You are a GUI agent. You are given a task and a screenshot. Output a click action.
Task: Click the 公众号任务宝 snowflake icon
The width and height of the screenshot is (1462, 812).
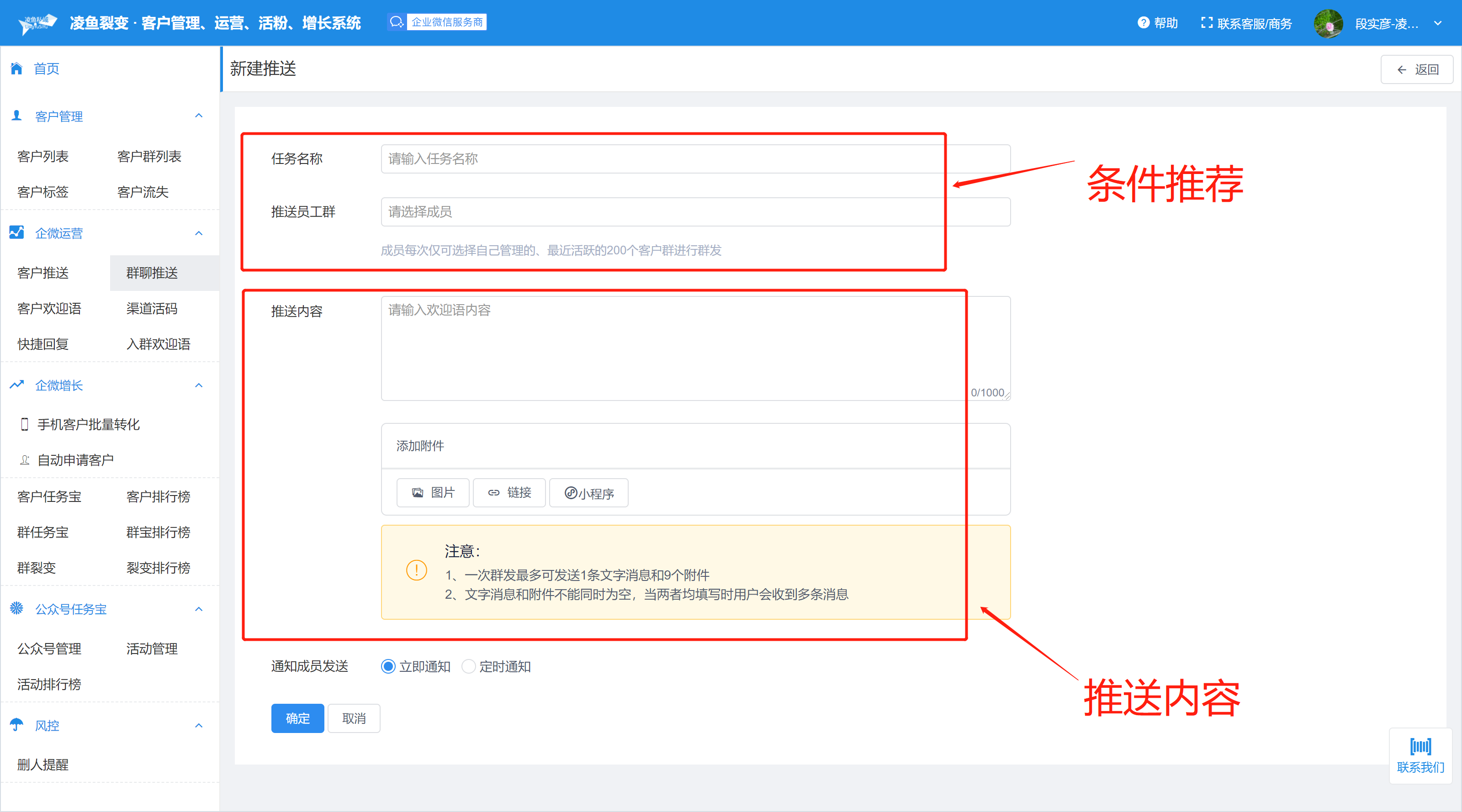pos(16,608)
